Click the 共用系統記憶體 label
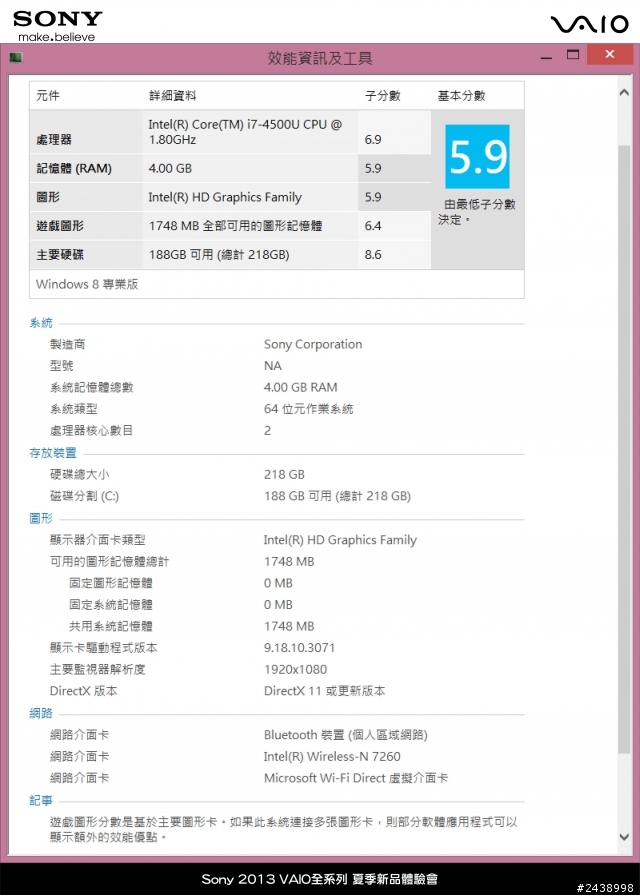 (x=111, y=626)
